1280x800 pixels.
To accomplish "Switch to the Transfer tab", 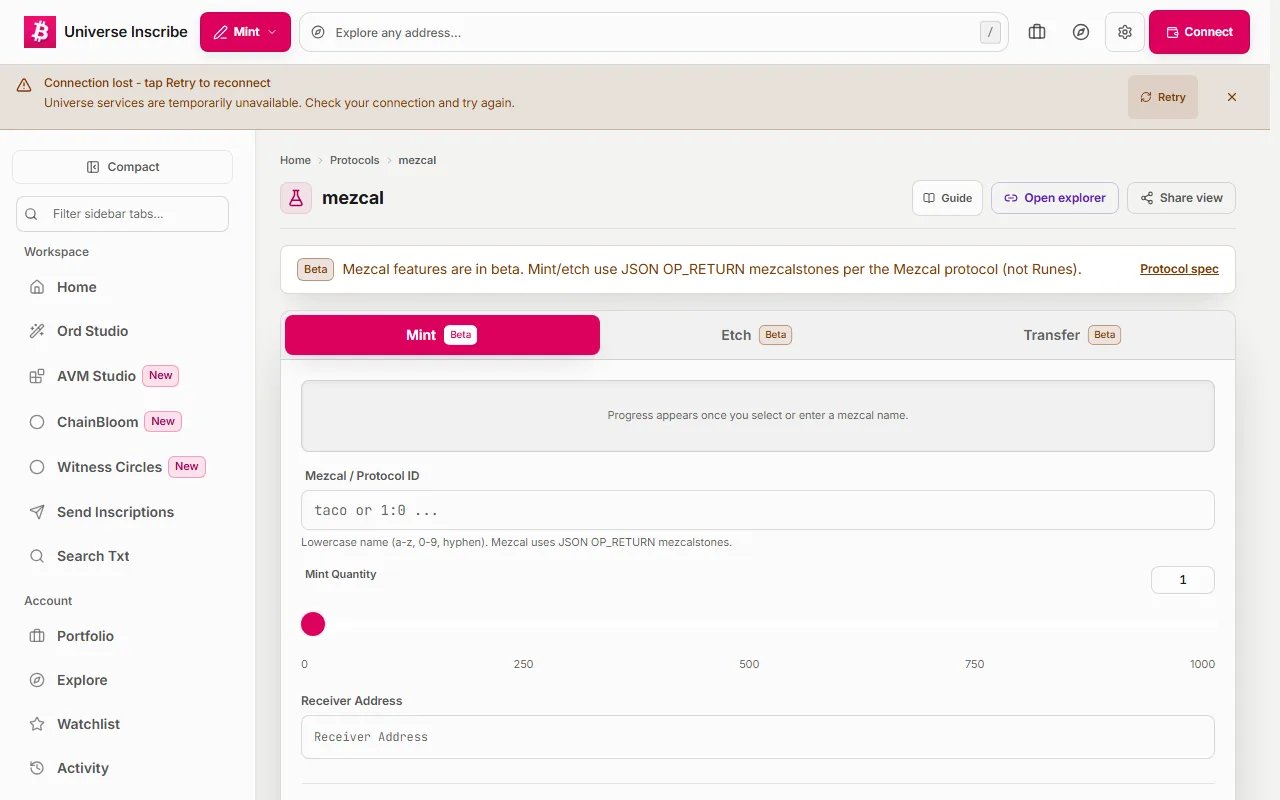I will 1072,335.
